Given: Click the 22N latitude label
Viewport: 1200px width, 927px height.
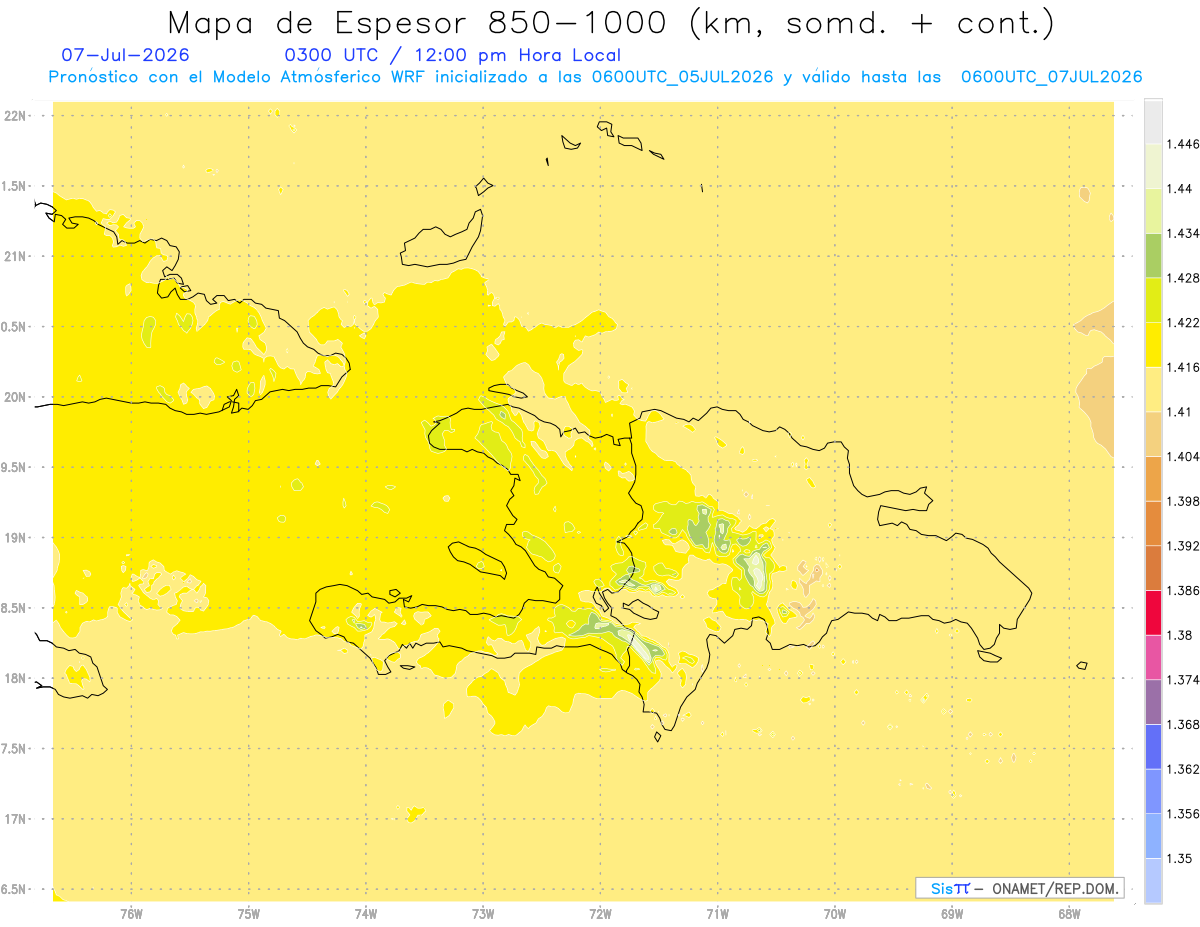Looking at the screenshot, I should click(15, 116).
